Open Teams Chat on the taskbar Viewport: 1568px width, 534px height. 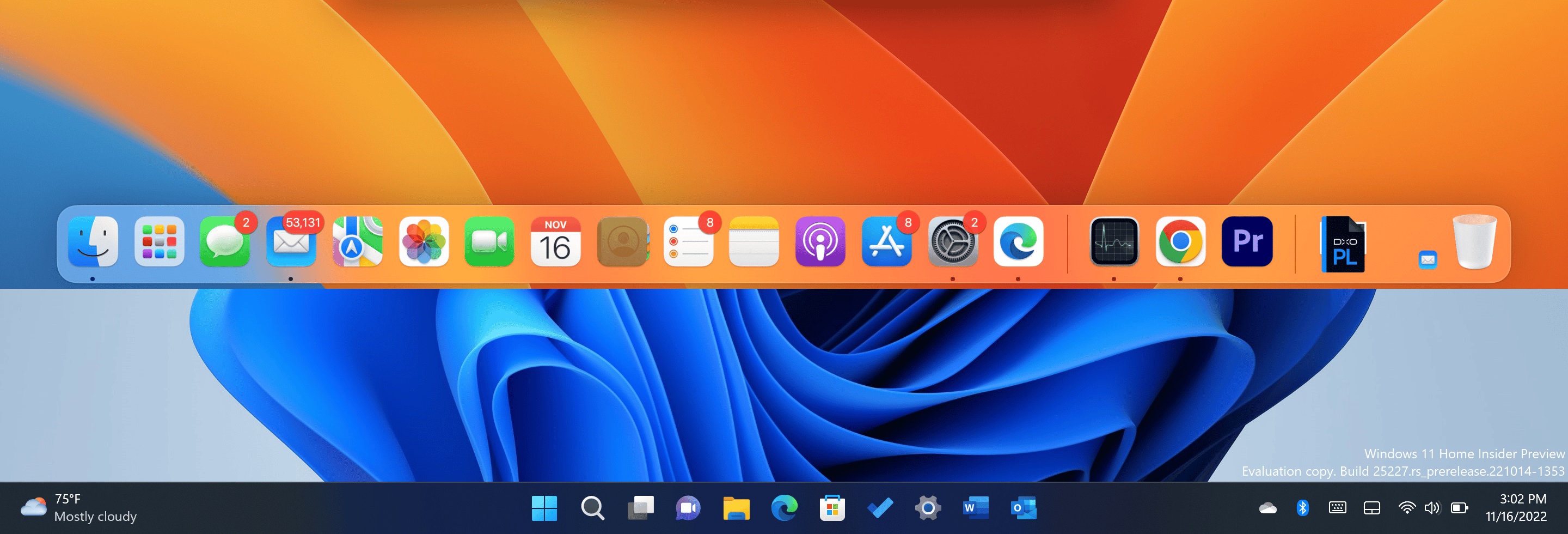click(x=688, y=508)
